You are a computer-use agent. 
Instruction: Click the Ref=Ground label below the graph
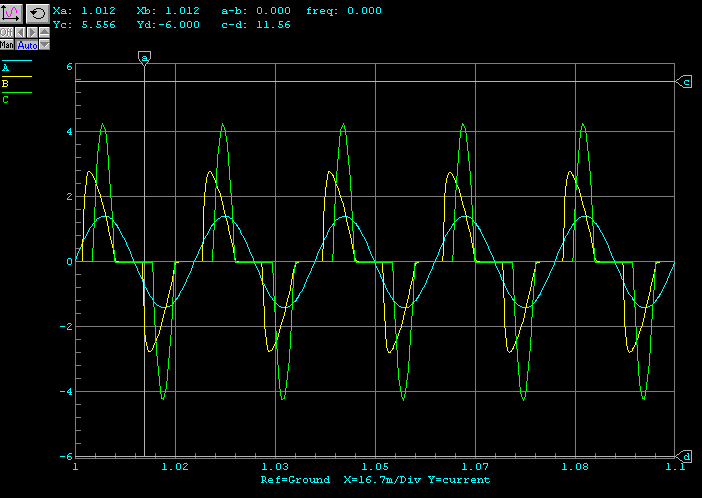coord(295,480)
